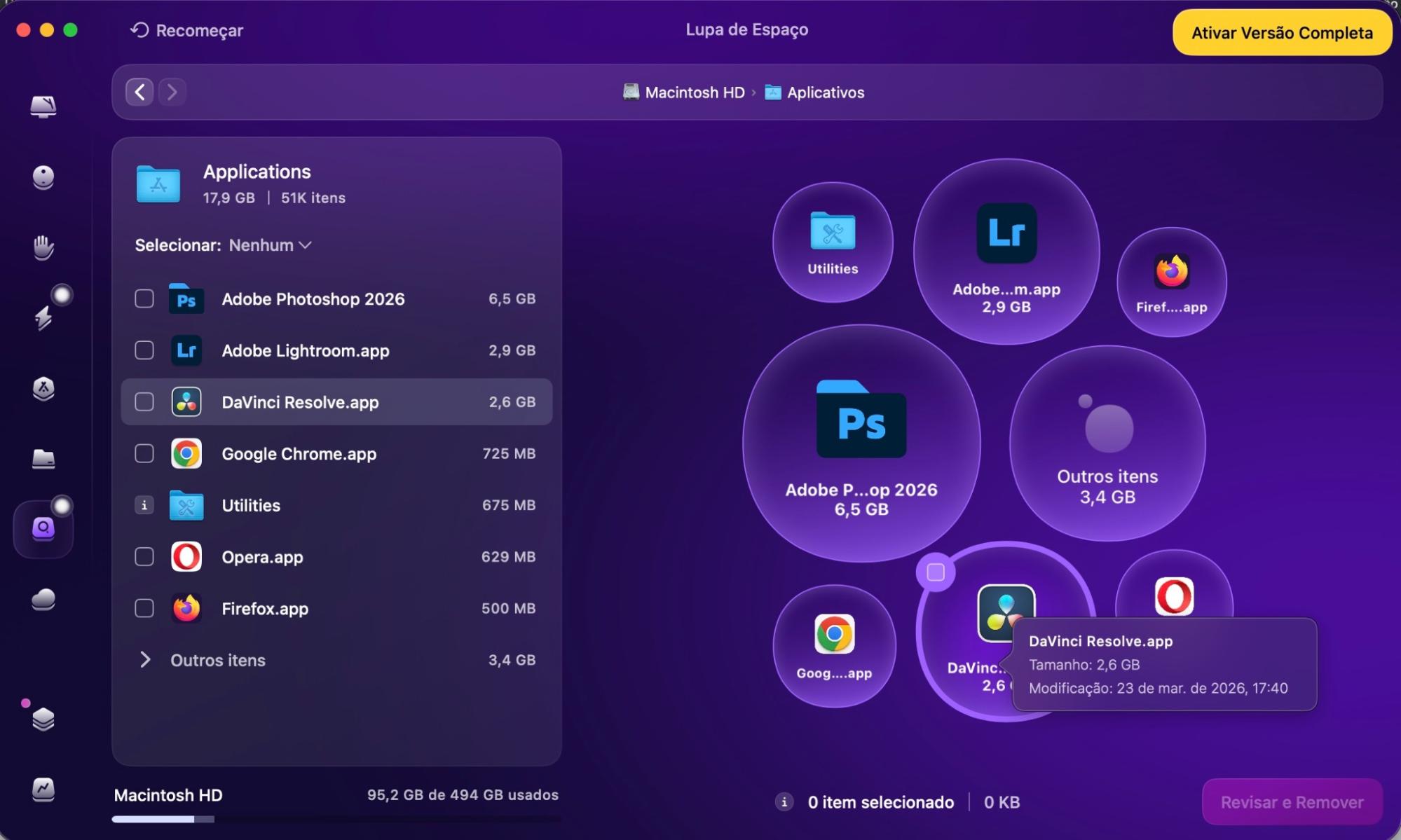1401x840 pixels.
Task: Tick the checkbox on DaVinci bubble
Action: click(936, 572)
